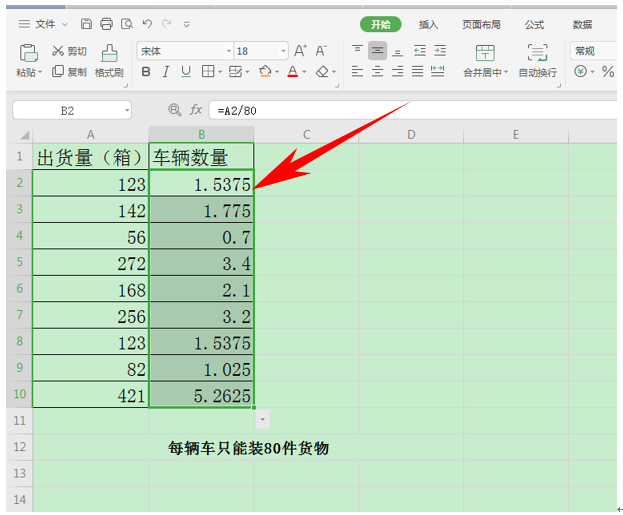This screenshot has height=515, width=623.
Task: Expand the fill color dropdown arrow
Action: click(x=277, y=72)
